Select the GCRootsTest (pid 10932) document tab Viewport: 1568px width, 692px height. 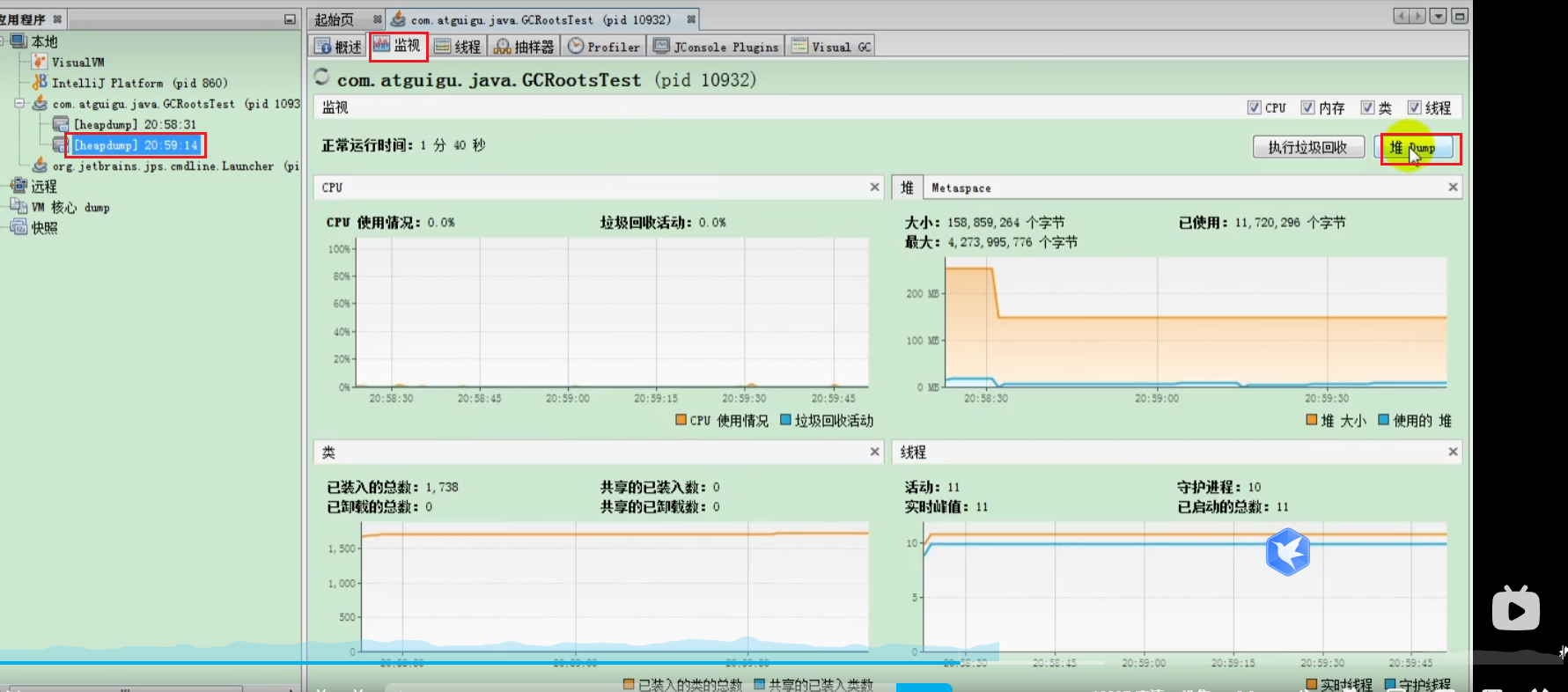(541, 19)
